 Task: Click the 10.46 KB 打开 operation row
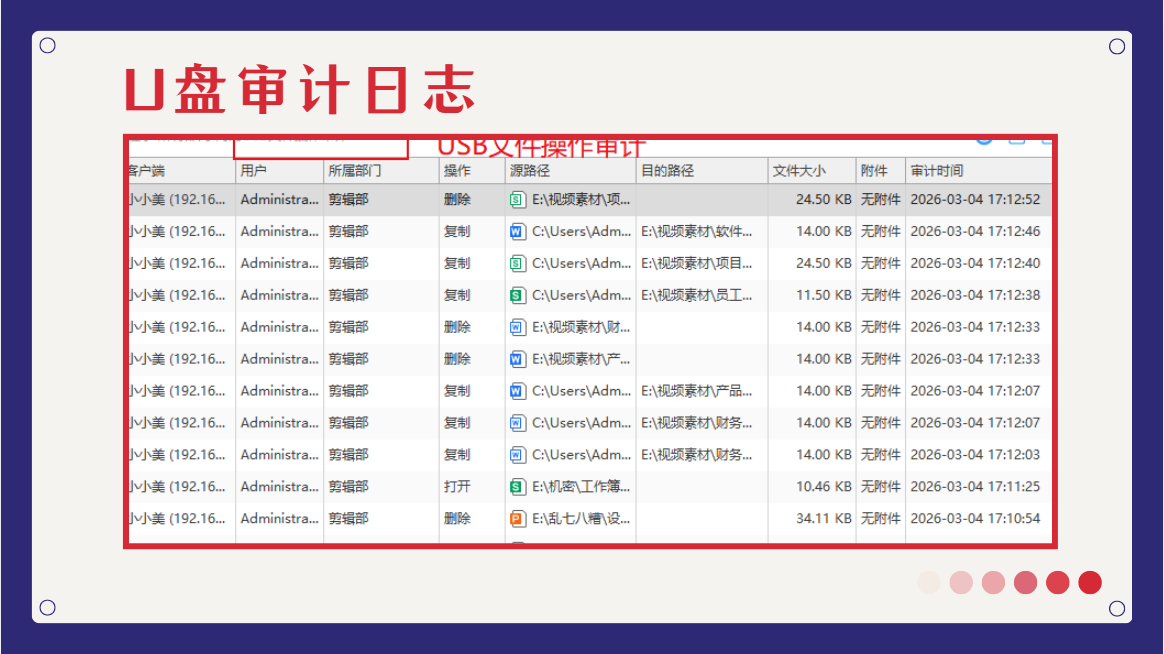pos(590,487)
